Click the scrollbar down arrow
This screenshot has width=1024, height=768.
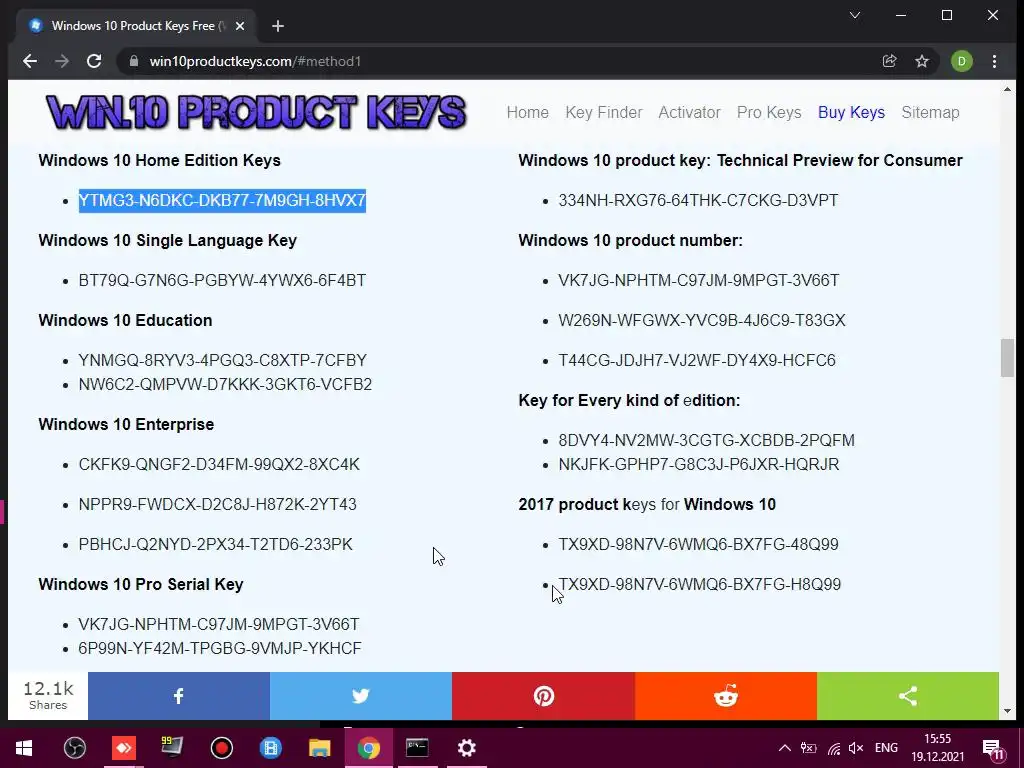click(x=1007, y=711)
